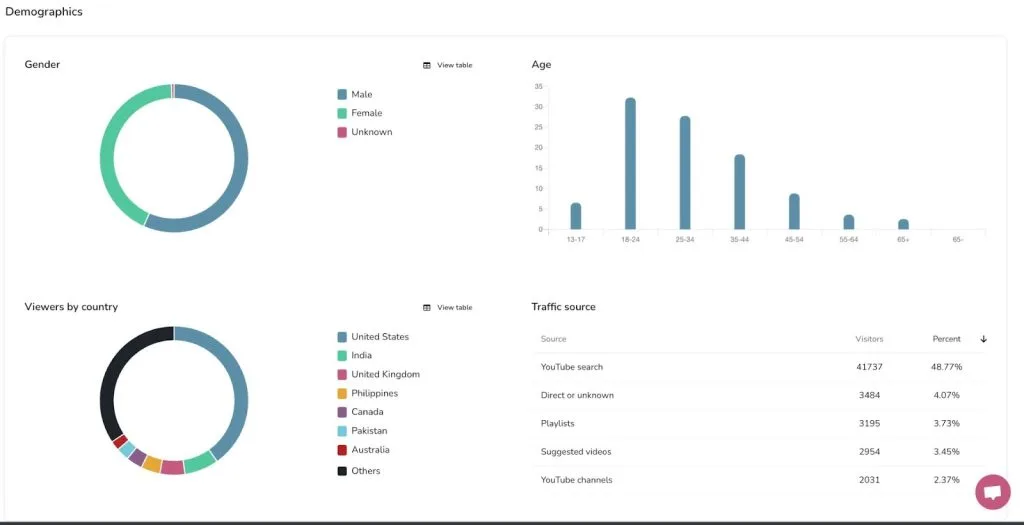Open View table for Gender chart
Screen dimensions: 1024x525
tap(455, 65)
